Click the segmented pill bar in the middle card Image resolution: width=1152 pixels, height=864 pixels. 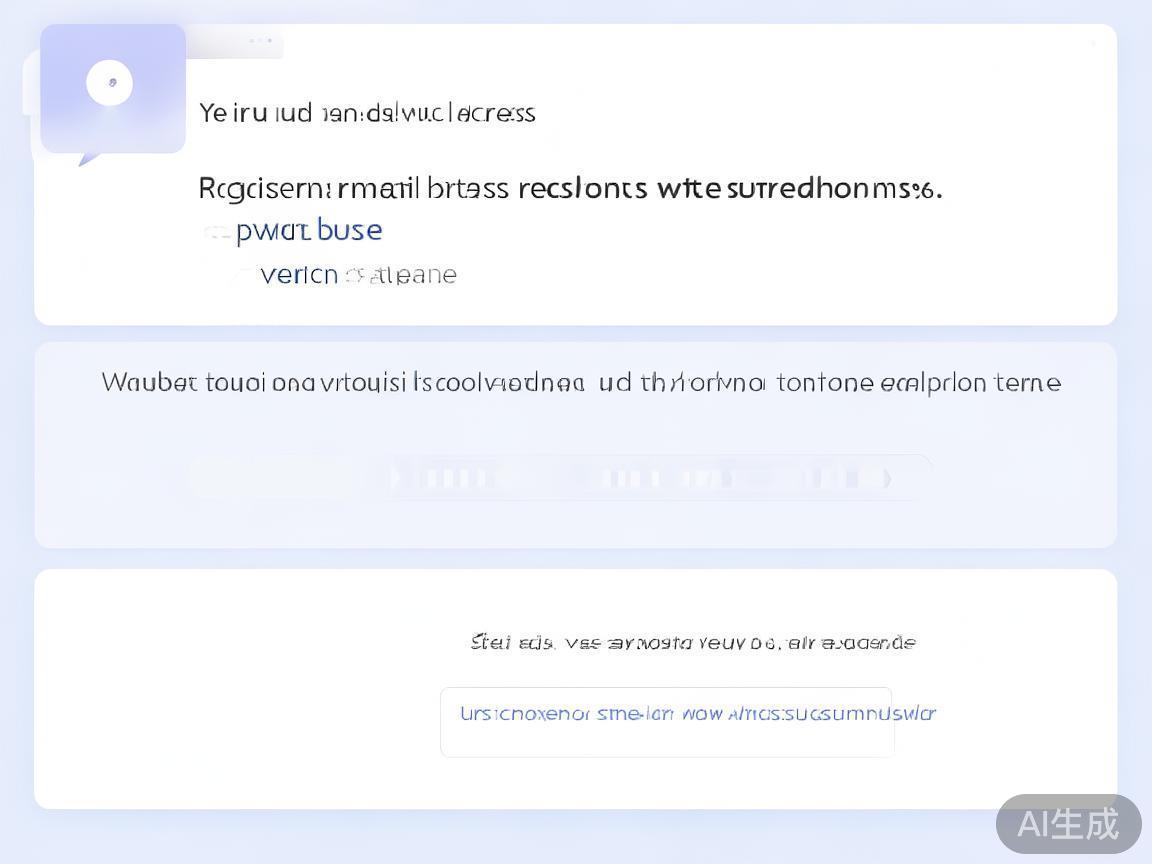(640, 478)
